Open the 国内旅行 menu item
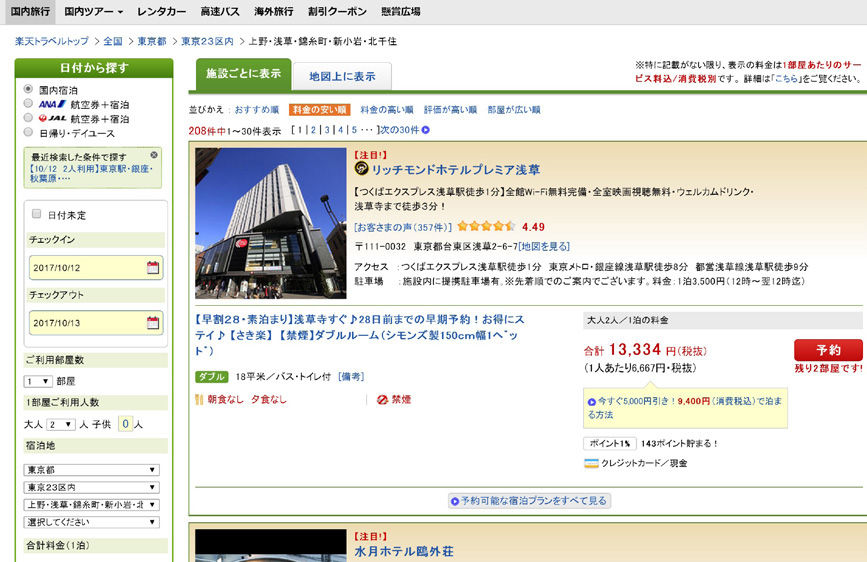The height and width of the screenshot is (562, 867). tap(30, 12)
